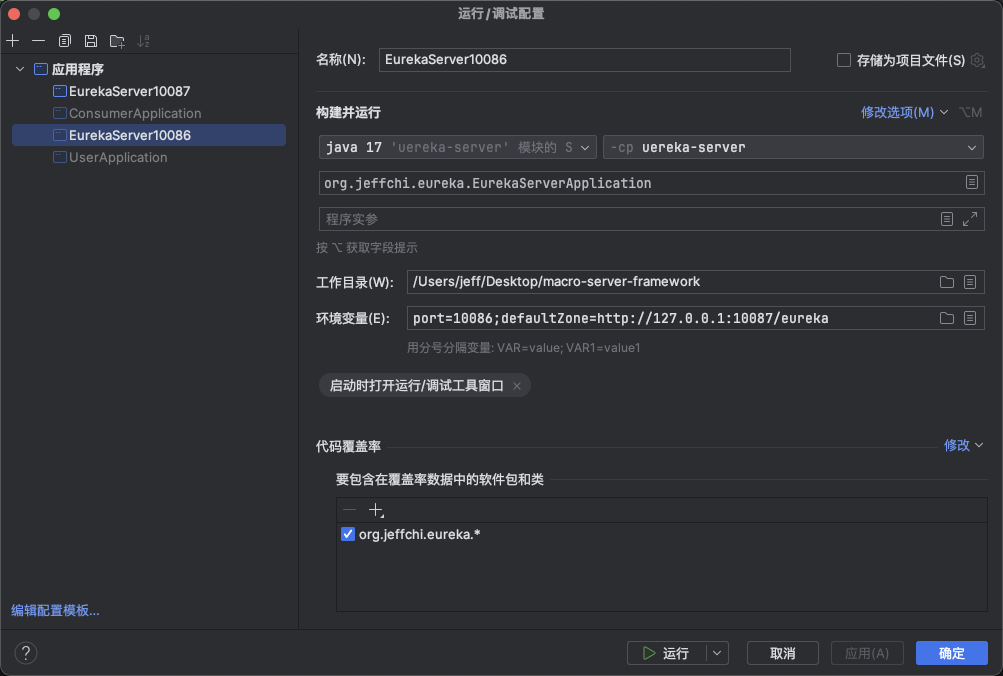Enable the store as project file checkbox

844,60
